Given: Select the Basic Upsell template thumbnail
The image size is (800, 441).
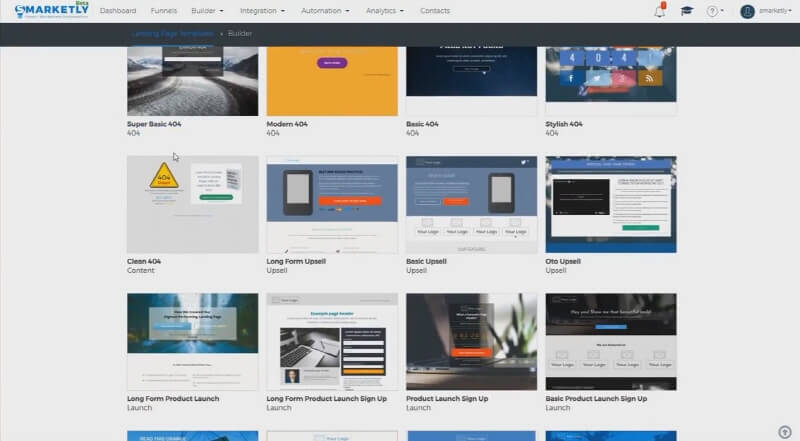Looking at the screenshot, I should point(471,205).
